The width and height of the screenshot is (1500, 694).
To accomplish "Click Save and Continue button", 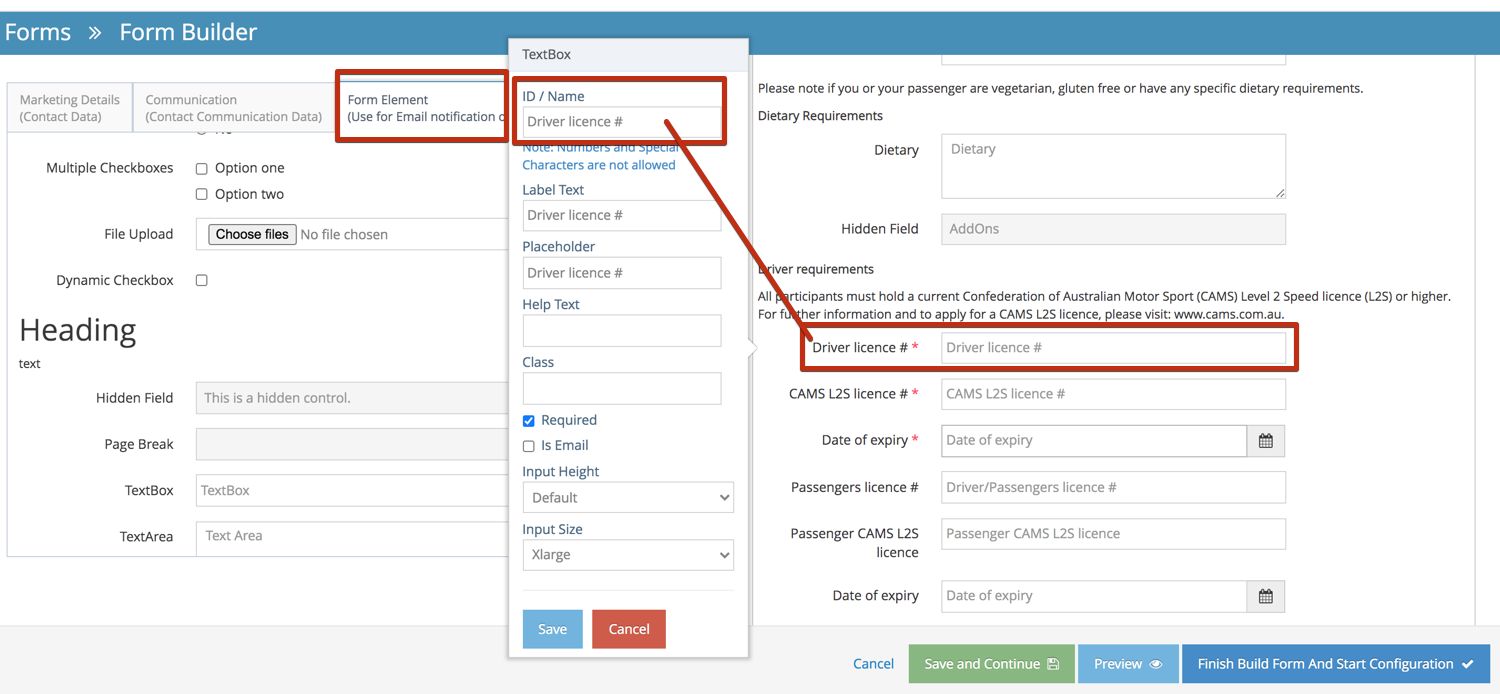I will 991,664.
